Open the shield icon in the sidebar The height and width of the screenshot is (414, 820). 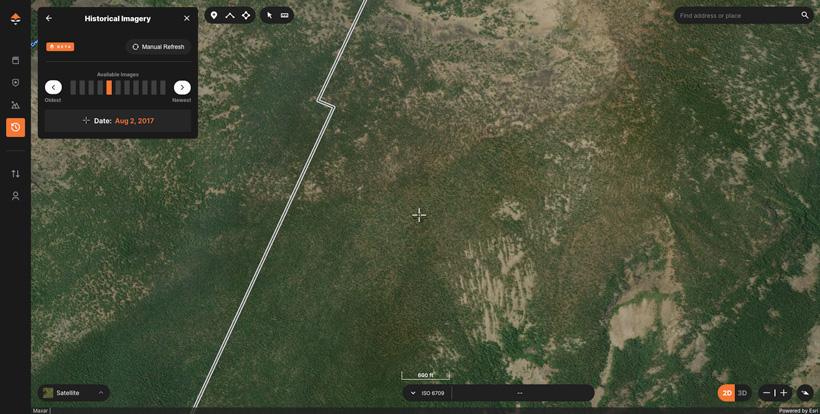pos(16,83)
